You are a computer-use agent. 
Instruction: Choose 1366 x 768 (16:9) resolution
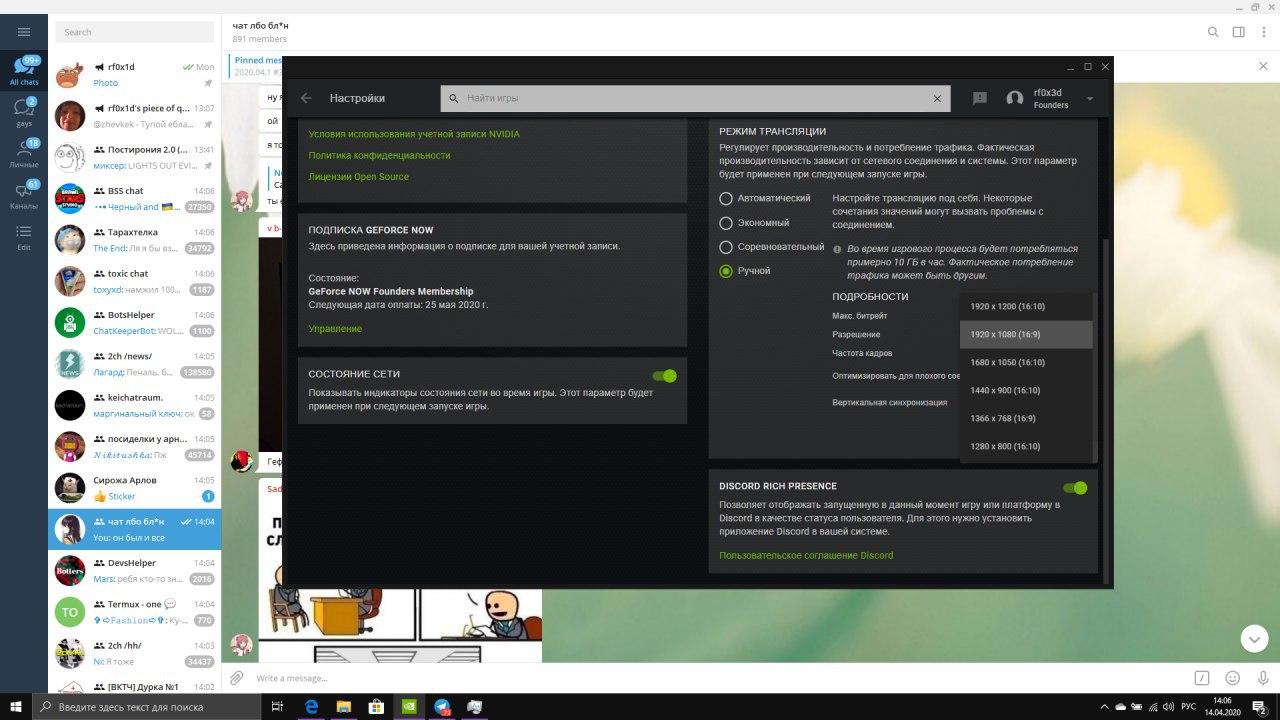(1026, 418)
